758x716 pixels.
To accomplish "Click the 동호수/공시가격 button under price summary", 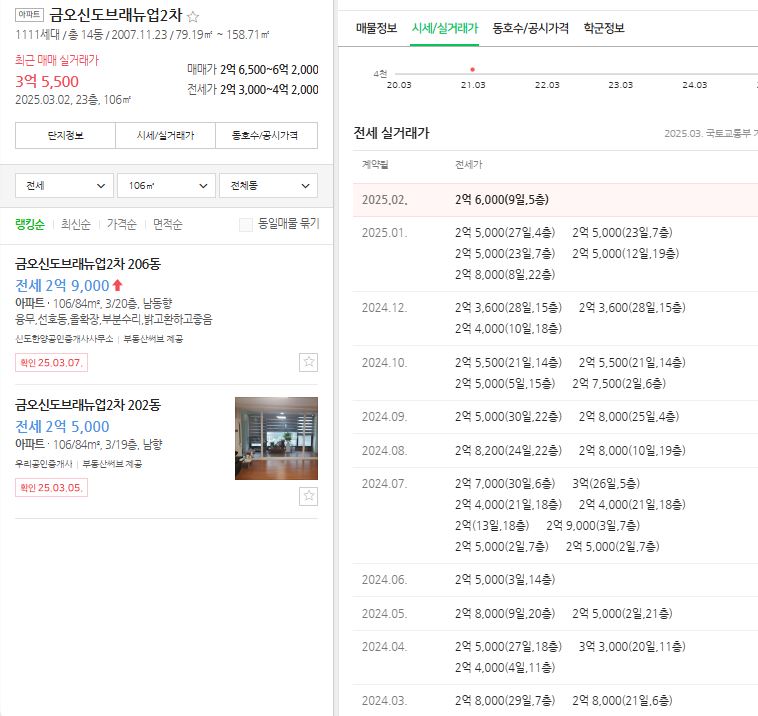I will (266, 135).
